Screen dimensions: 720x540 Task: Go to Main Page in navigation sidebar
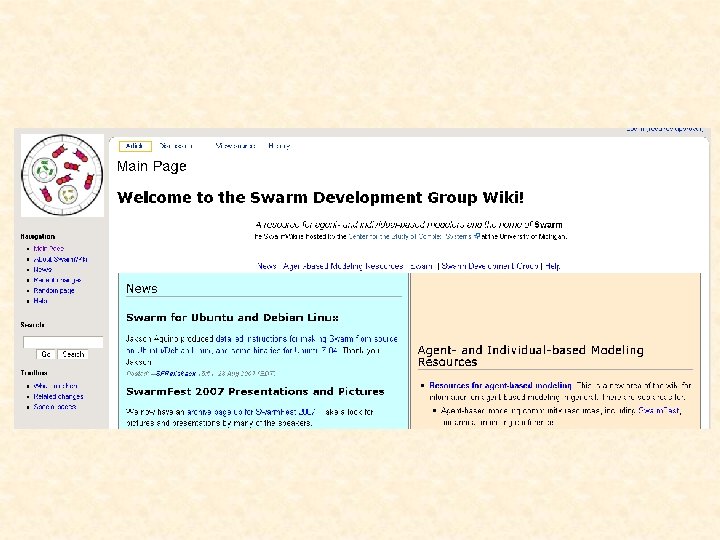[x=48, y=248]
